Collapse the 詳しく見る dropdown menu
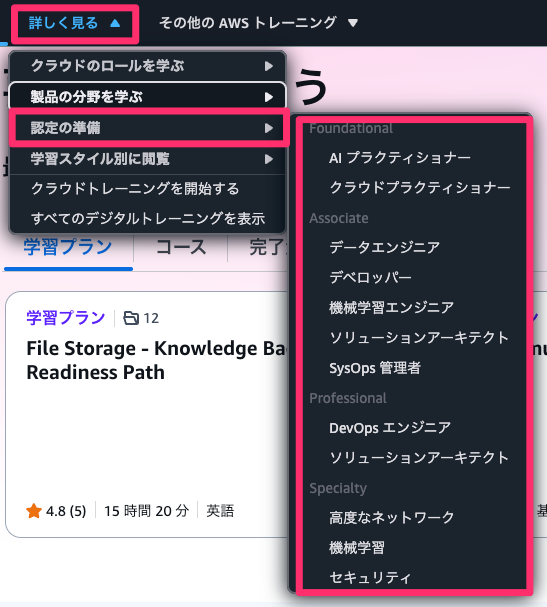Image resolution: width=547 pixels, height=607 pixels. [x=75, y=23]
